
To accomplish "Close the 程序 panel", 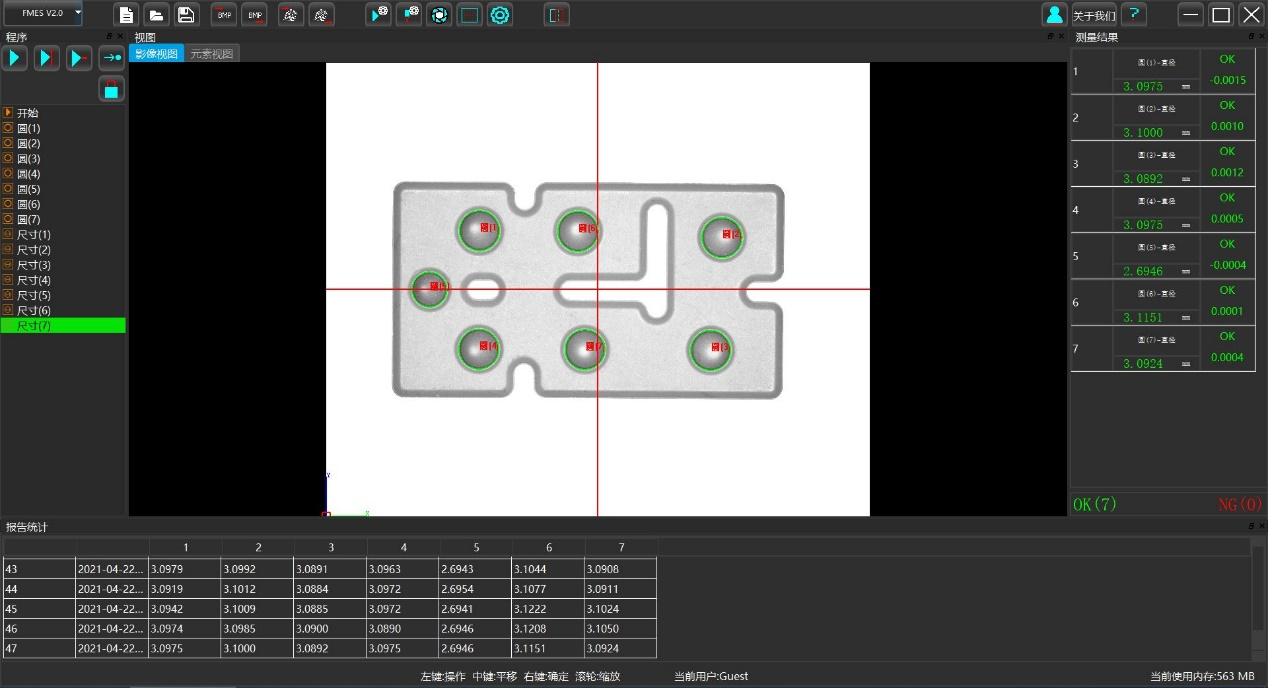I will [121, 37].
